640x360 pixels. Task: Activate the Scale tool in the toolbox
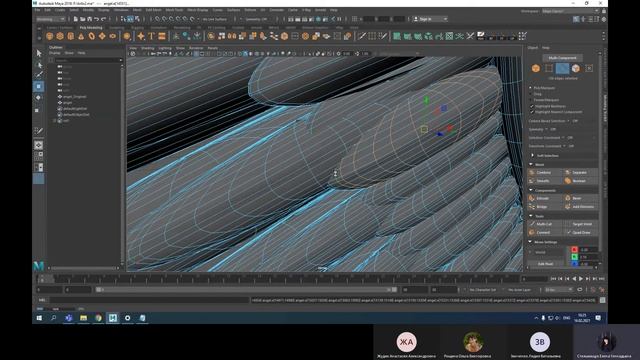37,110
